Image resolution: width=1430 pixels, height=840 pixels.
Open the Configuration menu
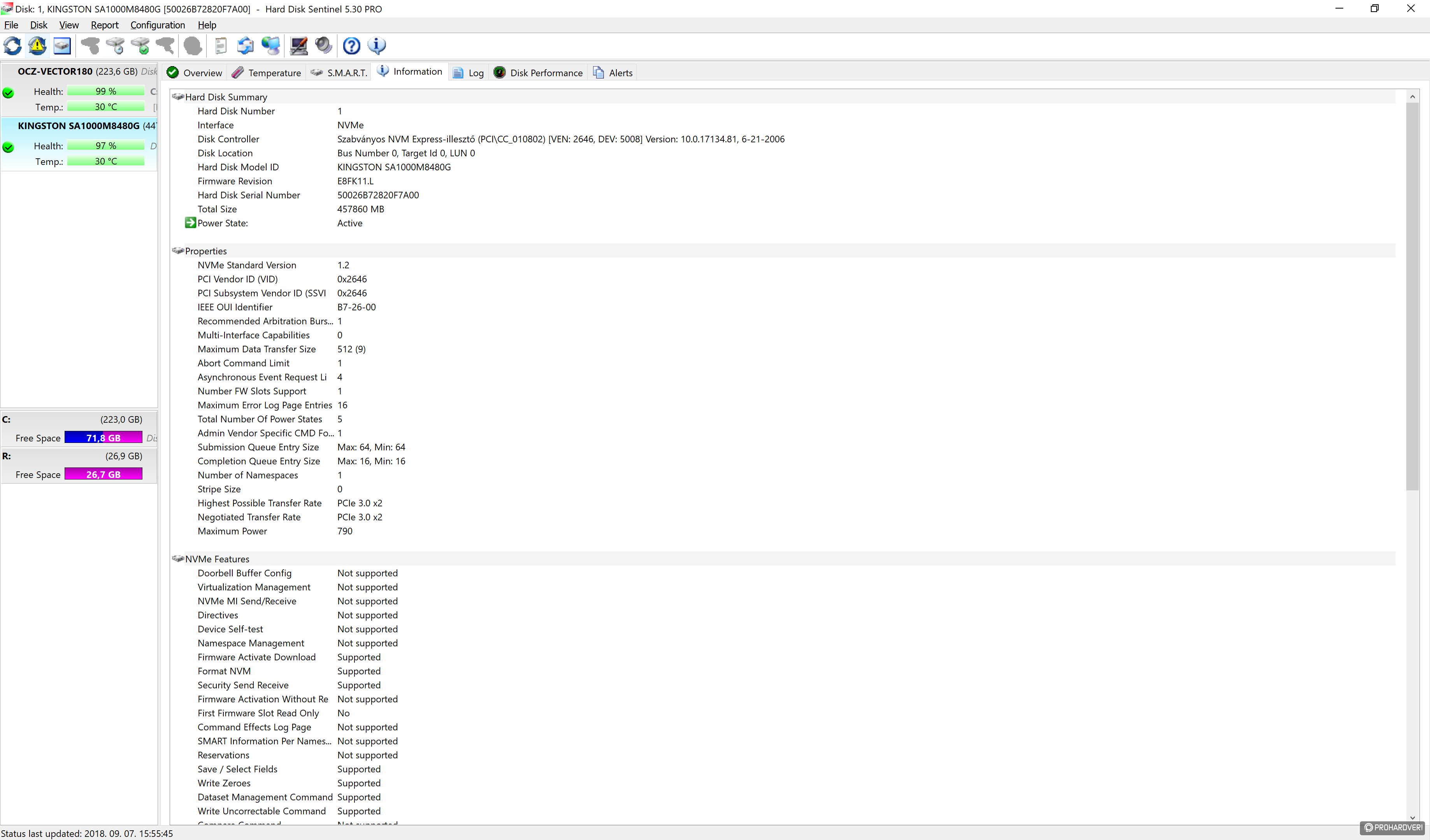(x=157, y=25)
